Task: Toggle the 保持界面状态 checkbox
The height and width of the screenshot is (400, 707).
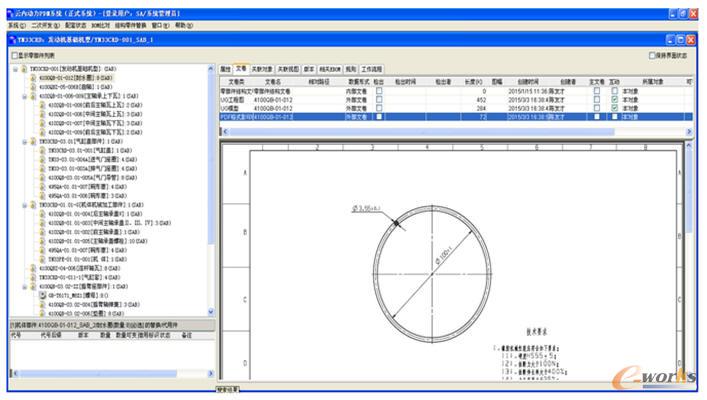Action: (652, 55)
